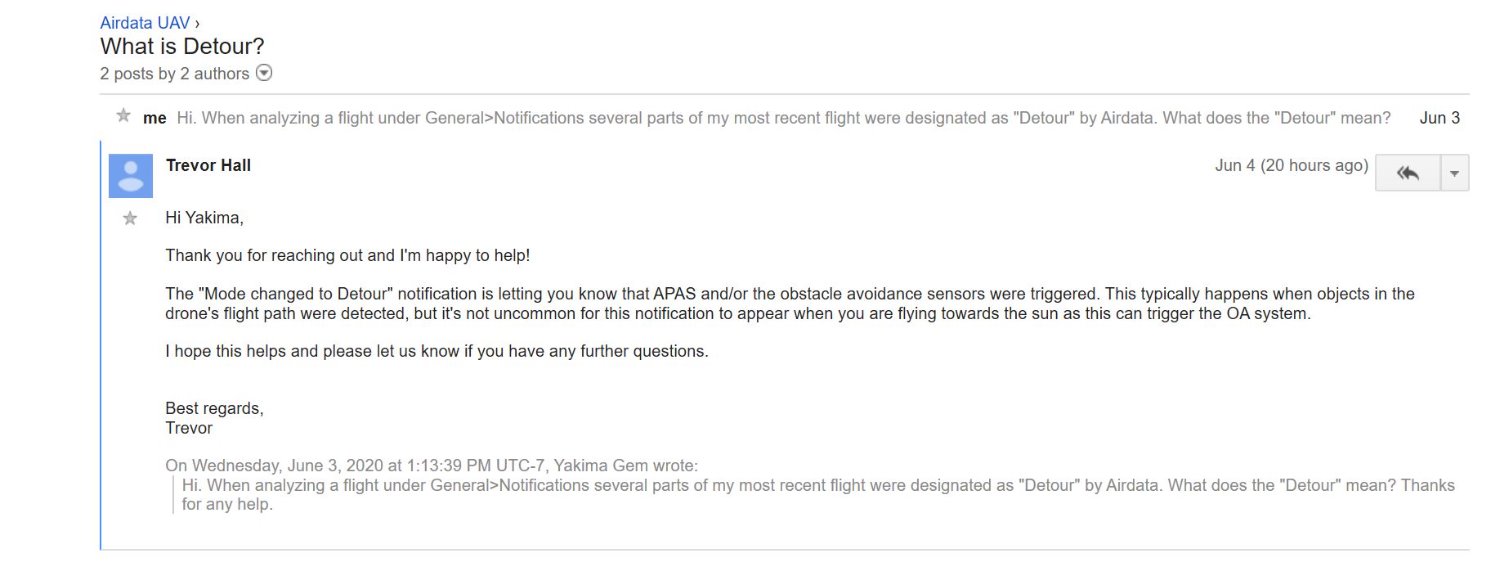
Task: Click the "I hope this helps" sentence
Action: pos(437,352)
